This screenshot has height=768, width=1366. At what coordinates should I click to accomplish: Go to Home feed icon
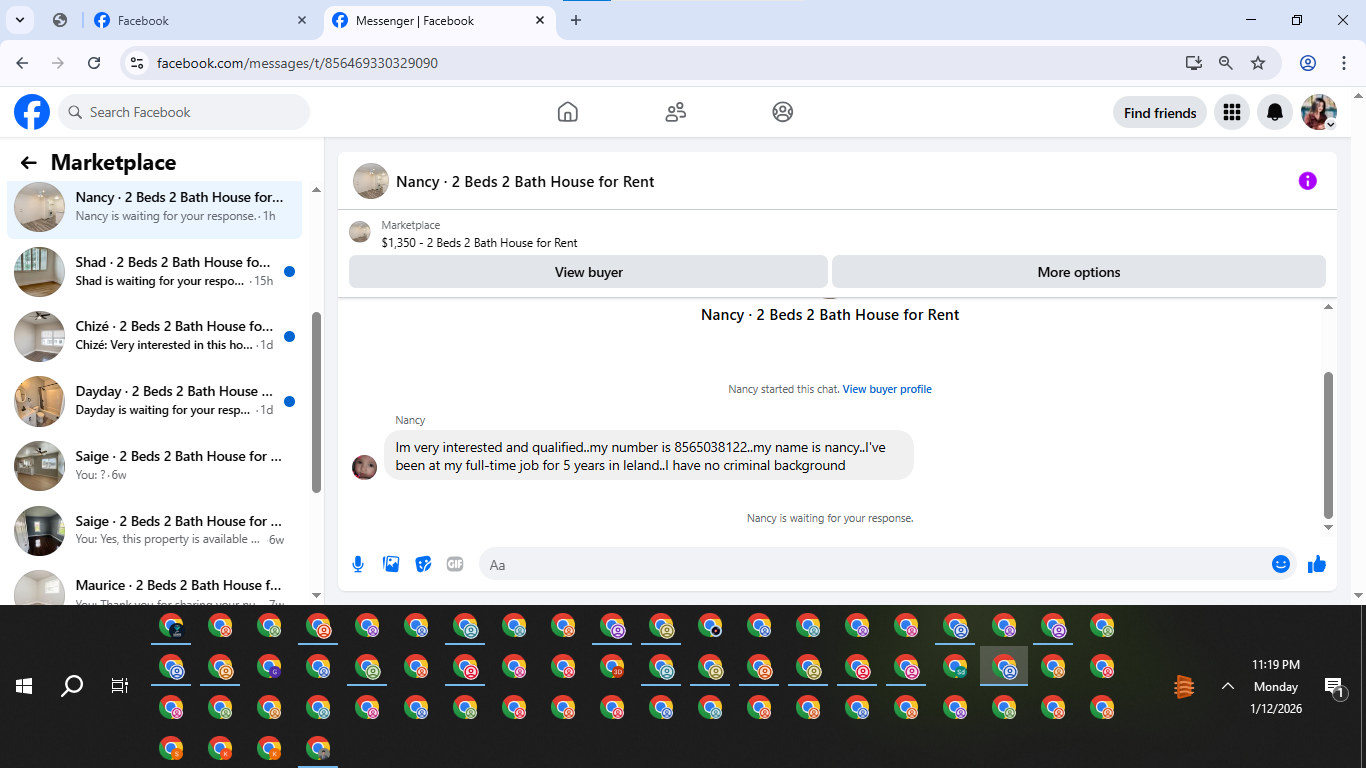click(x=567, y=112)
